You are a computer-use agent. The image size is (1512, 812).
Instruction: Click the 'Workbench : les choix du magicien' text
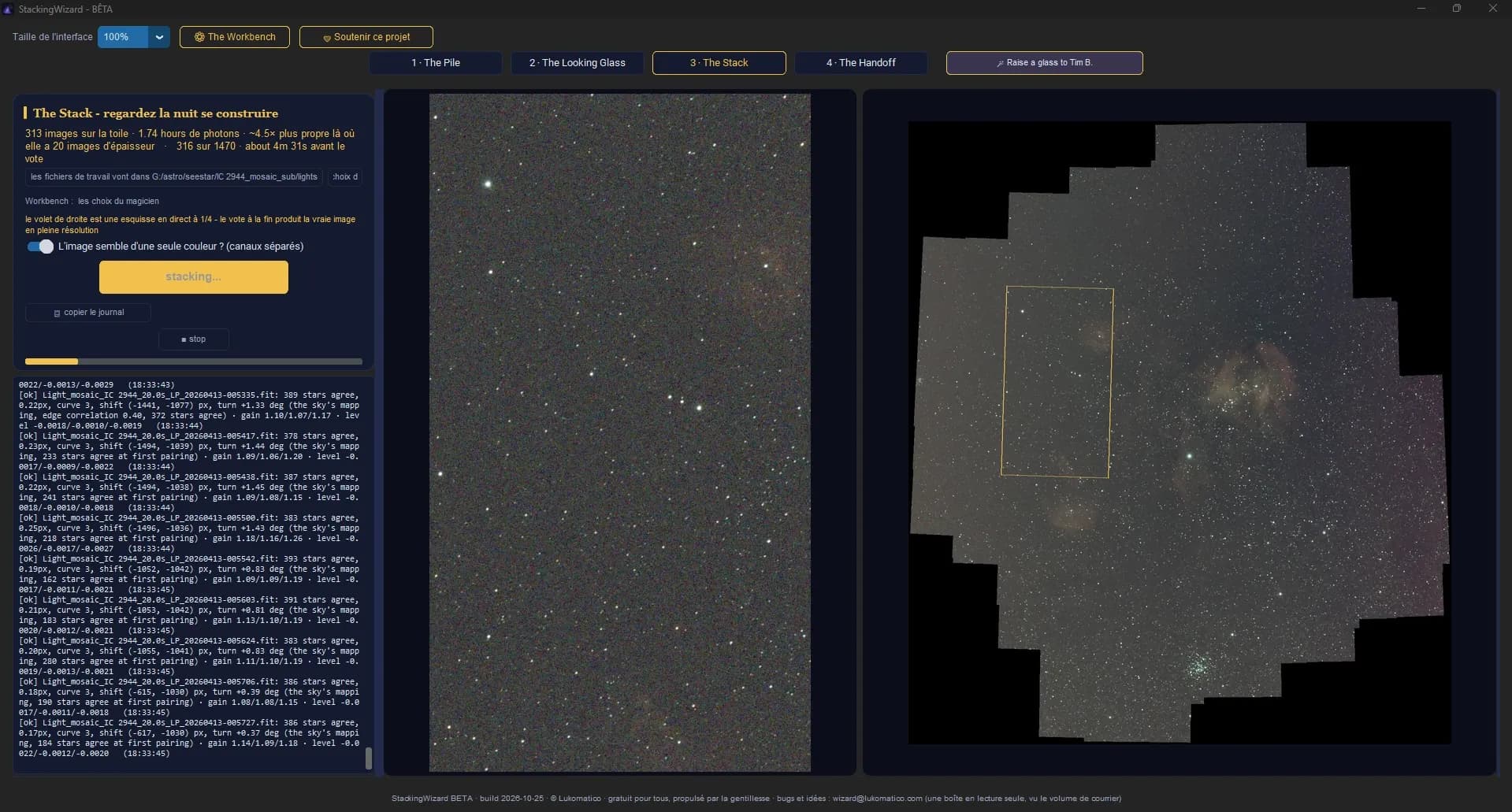[x=92, y=202]
